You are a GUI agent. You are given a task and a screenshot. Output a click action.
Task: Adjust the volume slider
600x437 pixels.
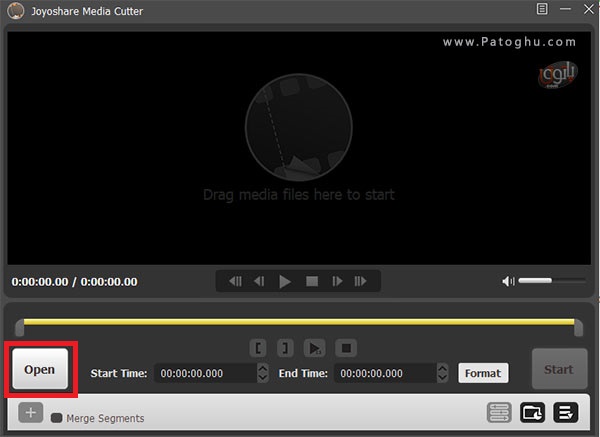(x=552, y=281)
